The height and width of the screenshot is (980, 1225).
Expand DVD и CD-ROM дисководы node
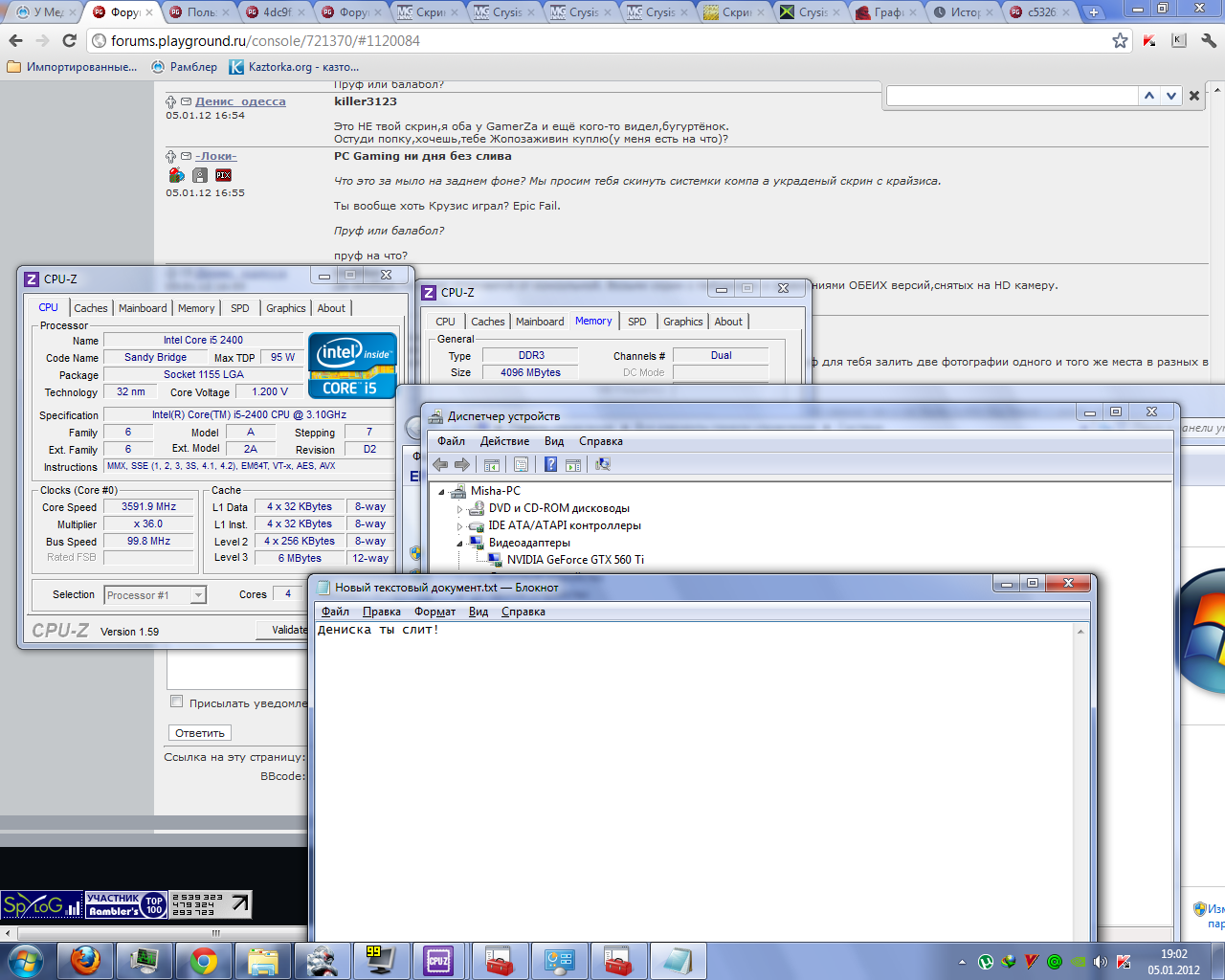[459, 509]
